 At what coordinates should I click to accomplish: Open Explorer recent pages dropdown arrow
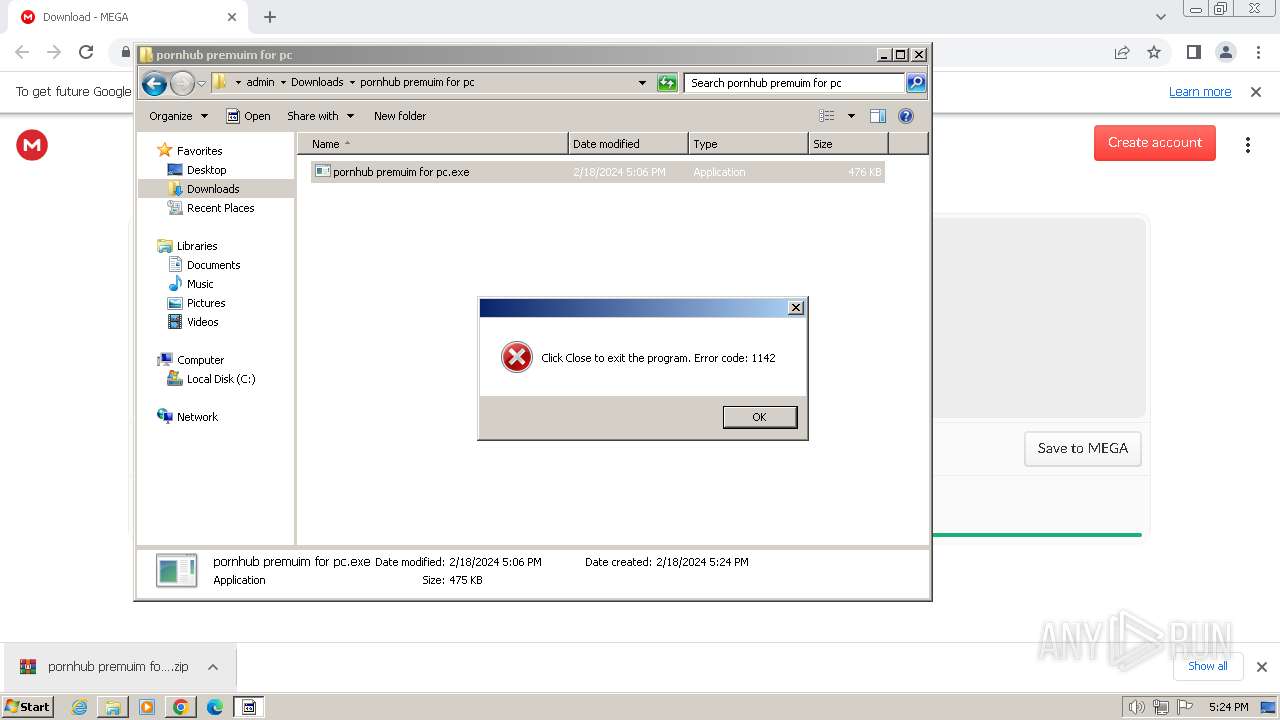pyautogui.click(x=201, y=83)
